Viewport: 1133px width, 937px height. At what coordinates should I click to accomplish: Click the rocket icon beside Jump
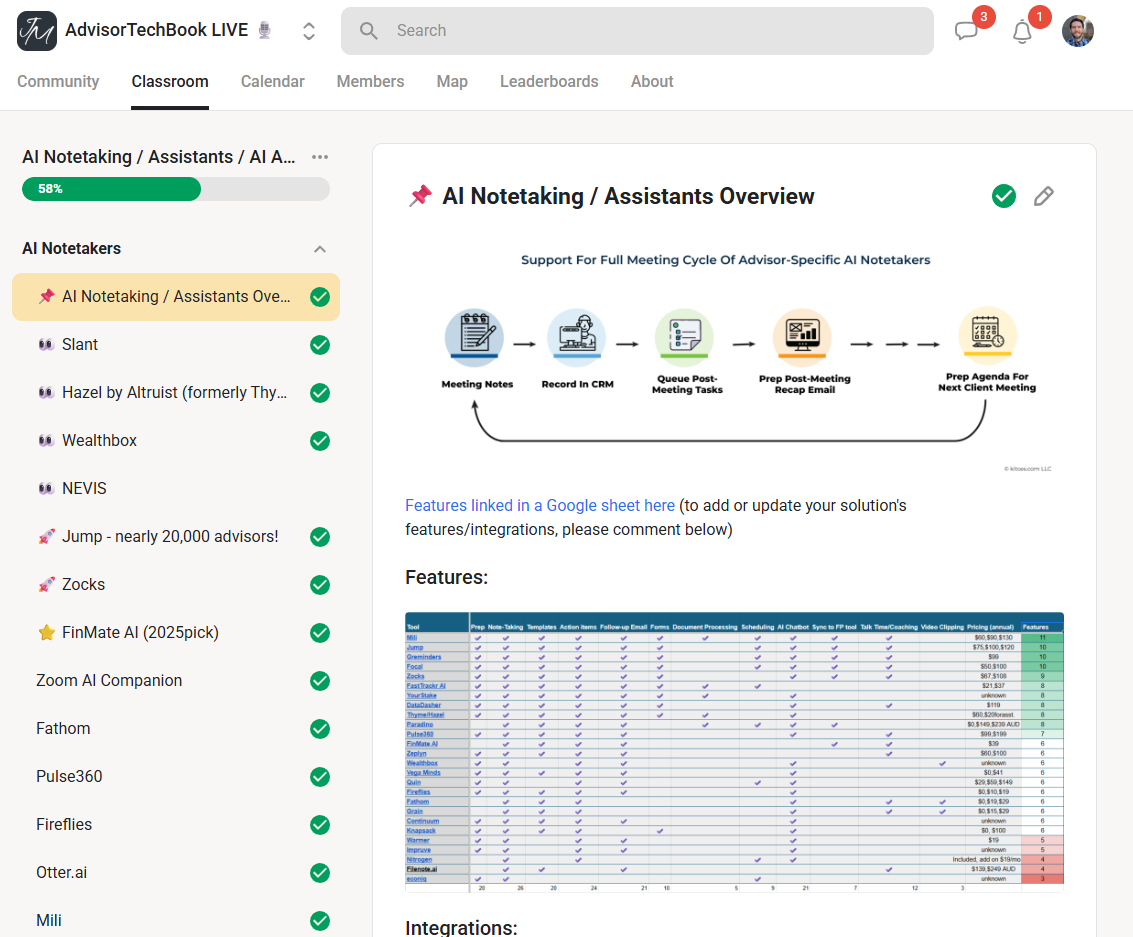(x=46, y=537)
